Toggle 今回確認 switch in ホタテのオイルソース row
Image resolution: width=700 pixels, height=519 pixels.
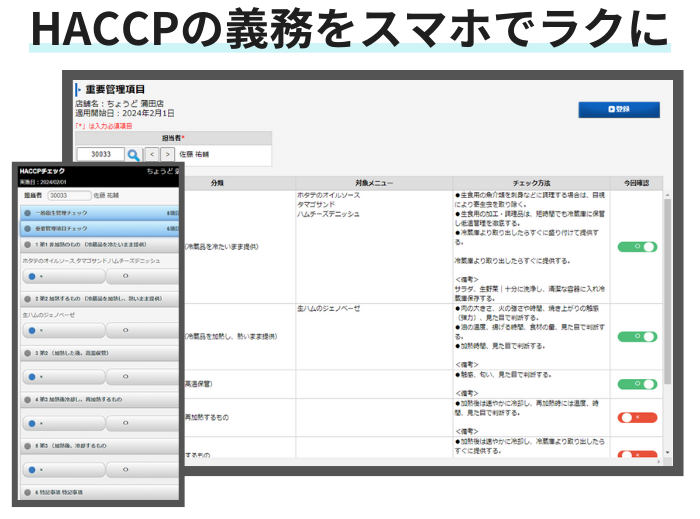click(637, 247)
